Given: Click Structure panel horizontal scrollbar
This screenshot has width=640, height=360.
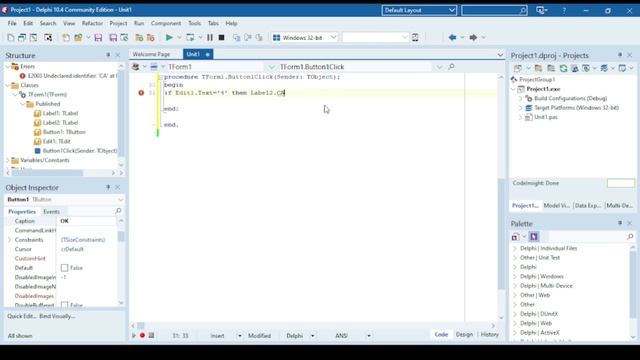Looking at the screenshot, I should 48,173.
